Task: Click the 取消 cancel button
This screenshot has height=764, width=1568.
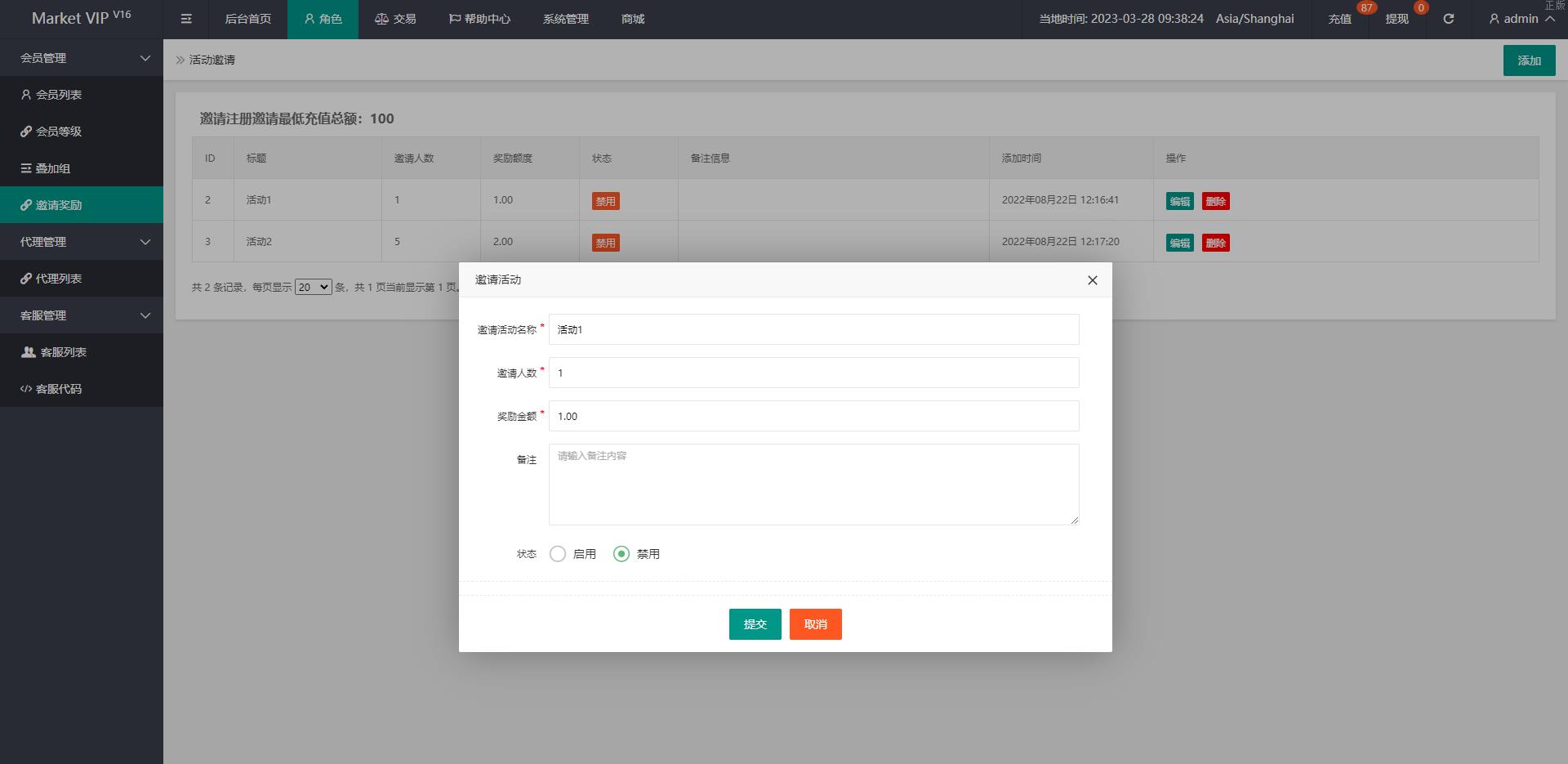Action: (x=815, y=624)
